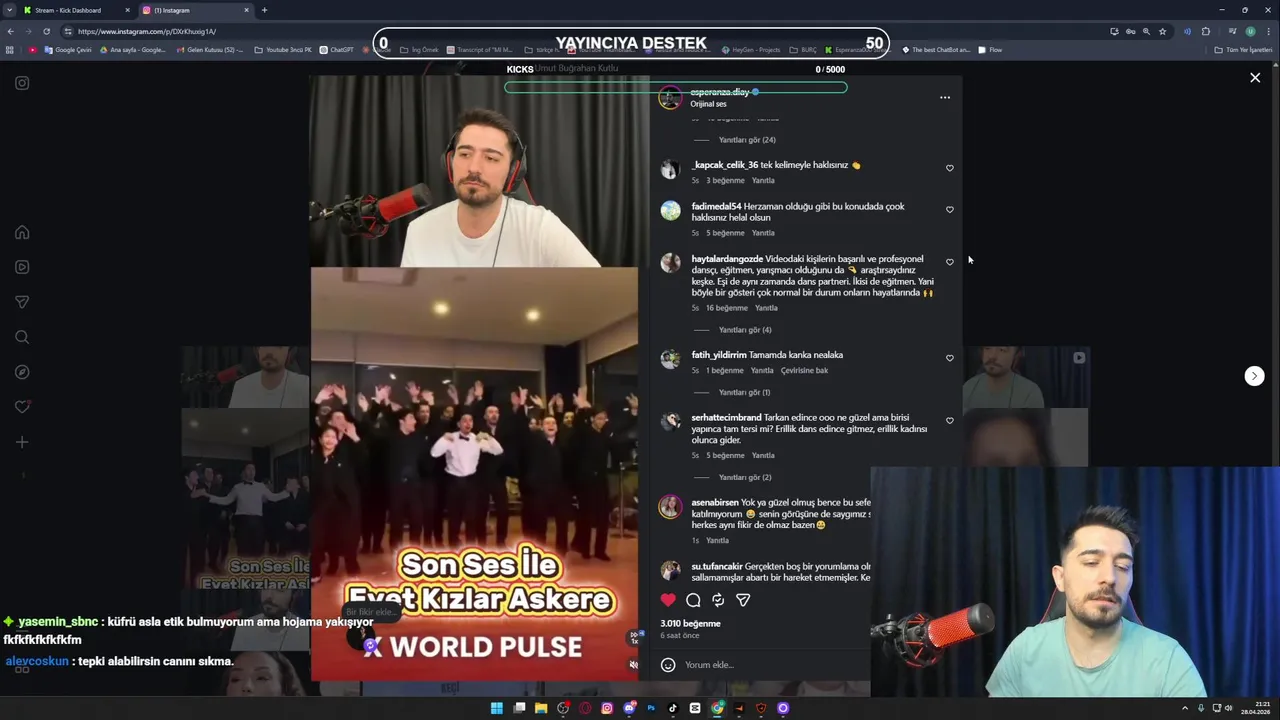1280x720 pixels.
Task: Like serhattecimbrand's comment
Action: tap(950, 421)
